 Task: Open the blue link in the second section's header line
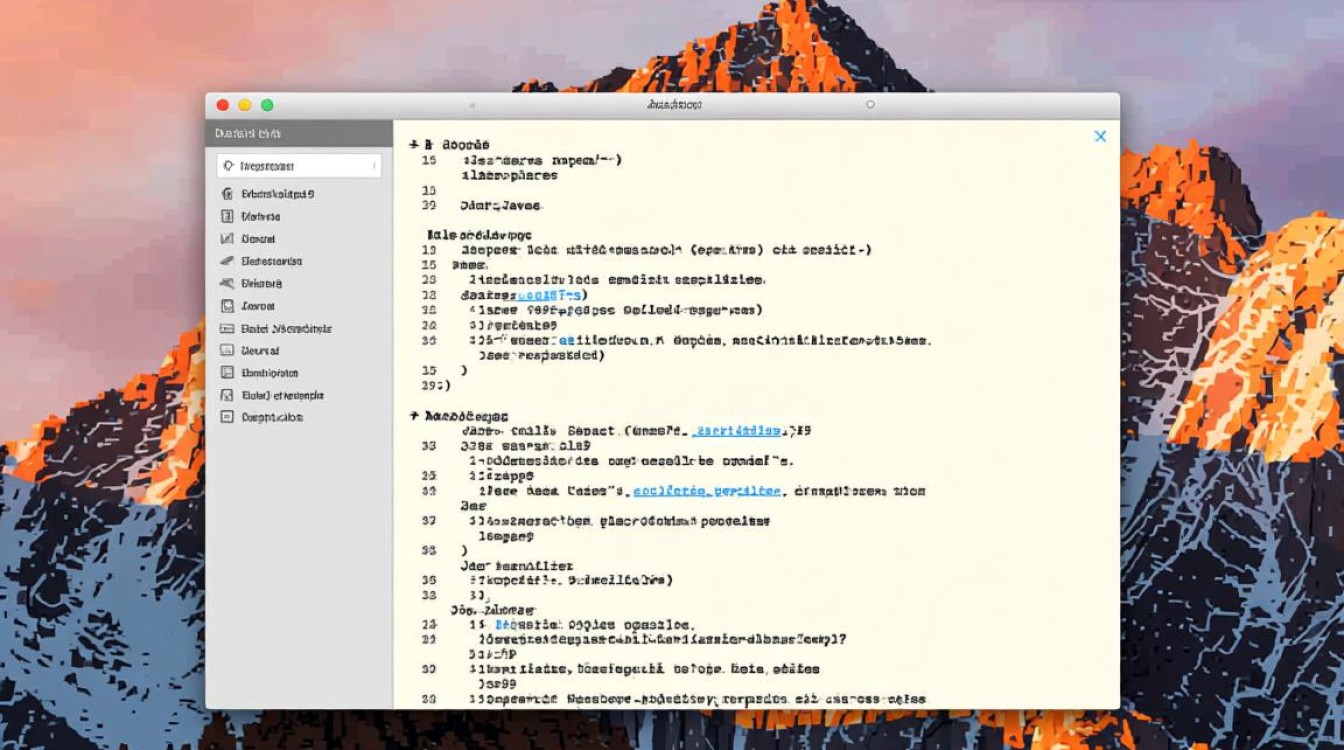[x=738, y=431]
